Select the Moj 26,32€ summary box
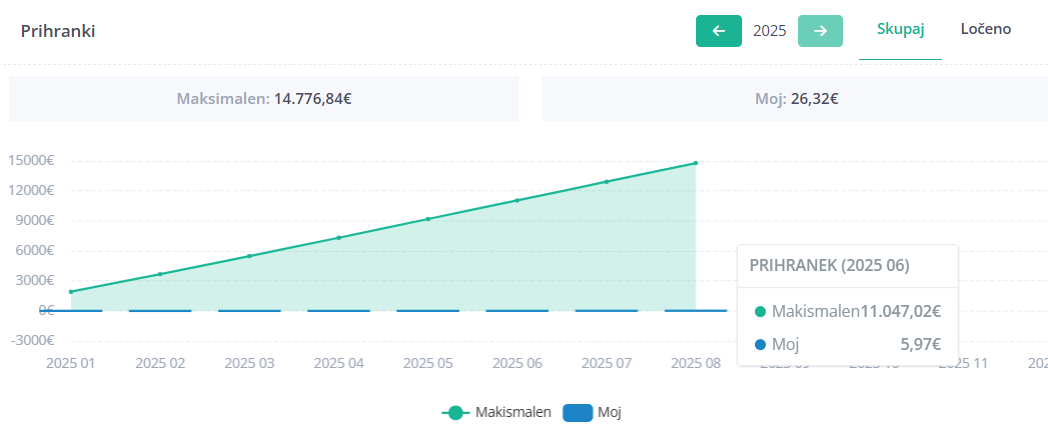This screenshot has height=435, width=1048. (795, 99)
